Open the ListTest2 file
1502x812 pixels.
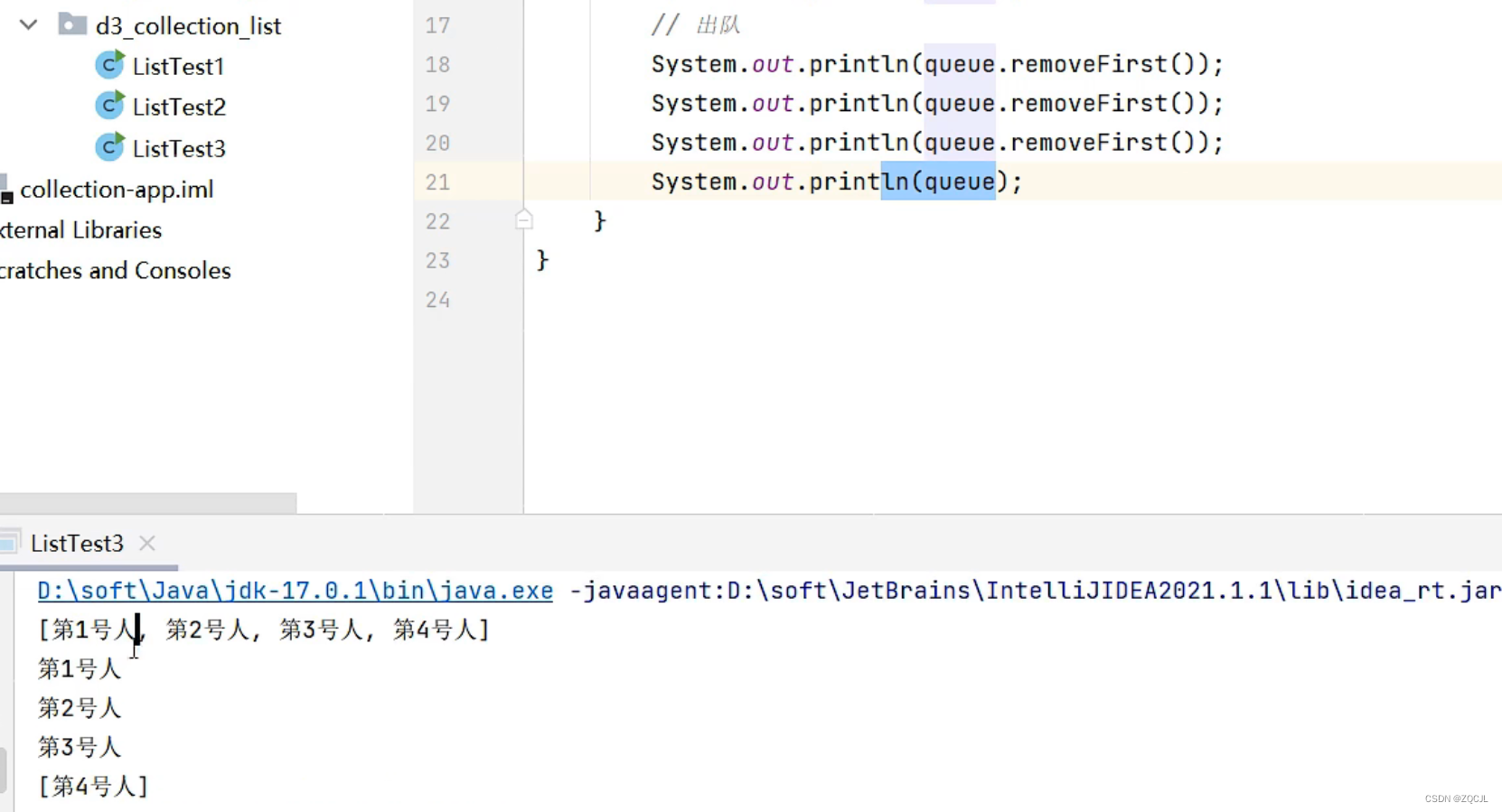pos(179,107)
